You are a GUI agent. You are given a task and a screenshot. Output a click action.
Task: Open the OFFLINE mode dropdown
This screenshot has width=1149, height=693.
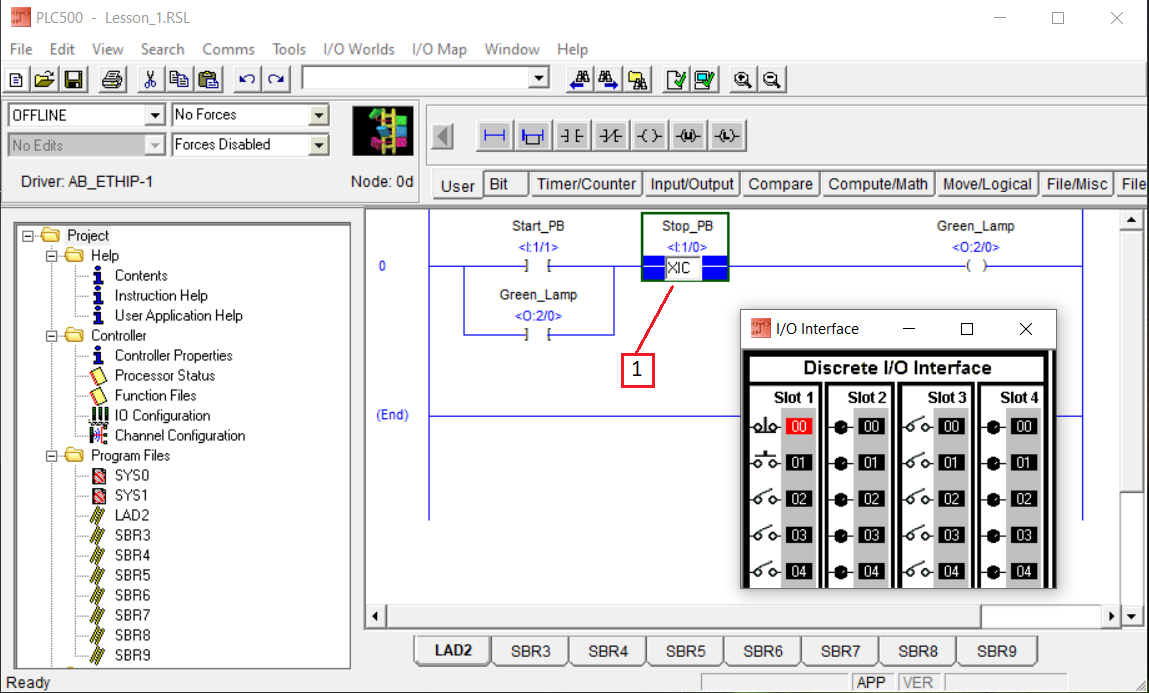[155, 116]
